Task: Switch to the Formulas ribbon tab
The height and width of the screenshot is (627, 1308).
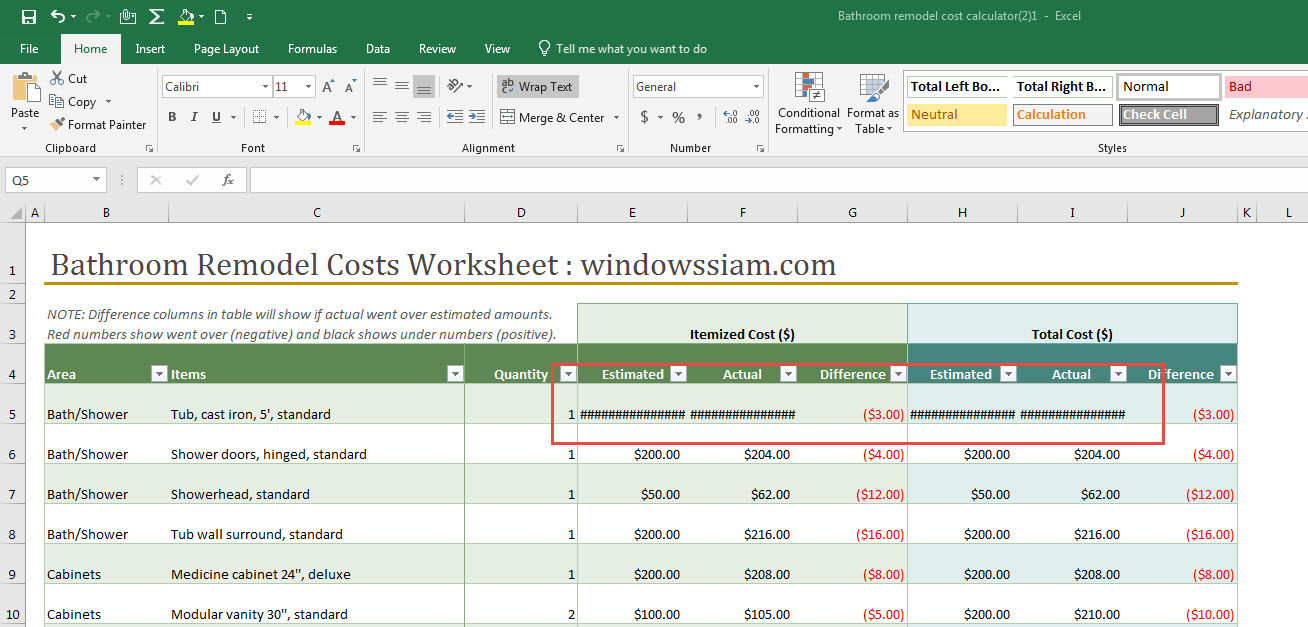Action: point(312,48)
